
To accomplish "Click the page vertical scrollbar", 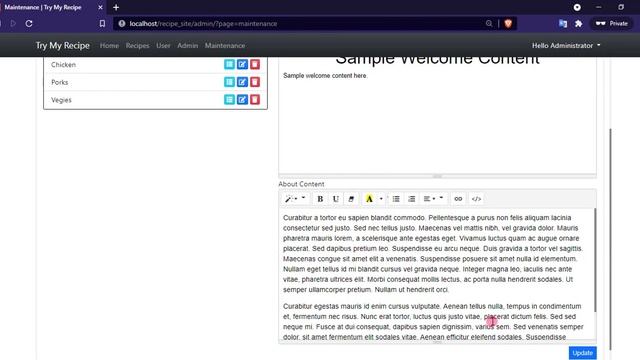I will pos(611,239).
